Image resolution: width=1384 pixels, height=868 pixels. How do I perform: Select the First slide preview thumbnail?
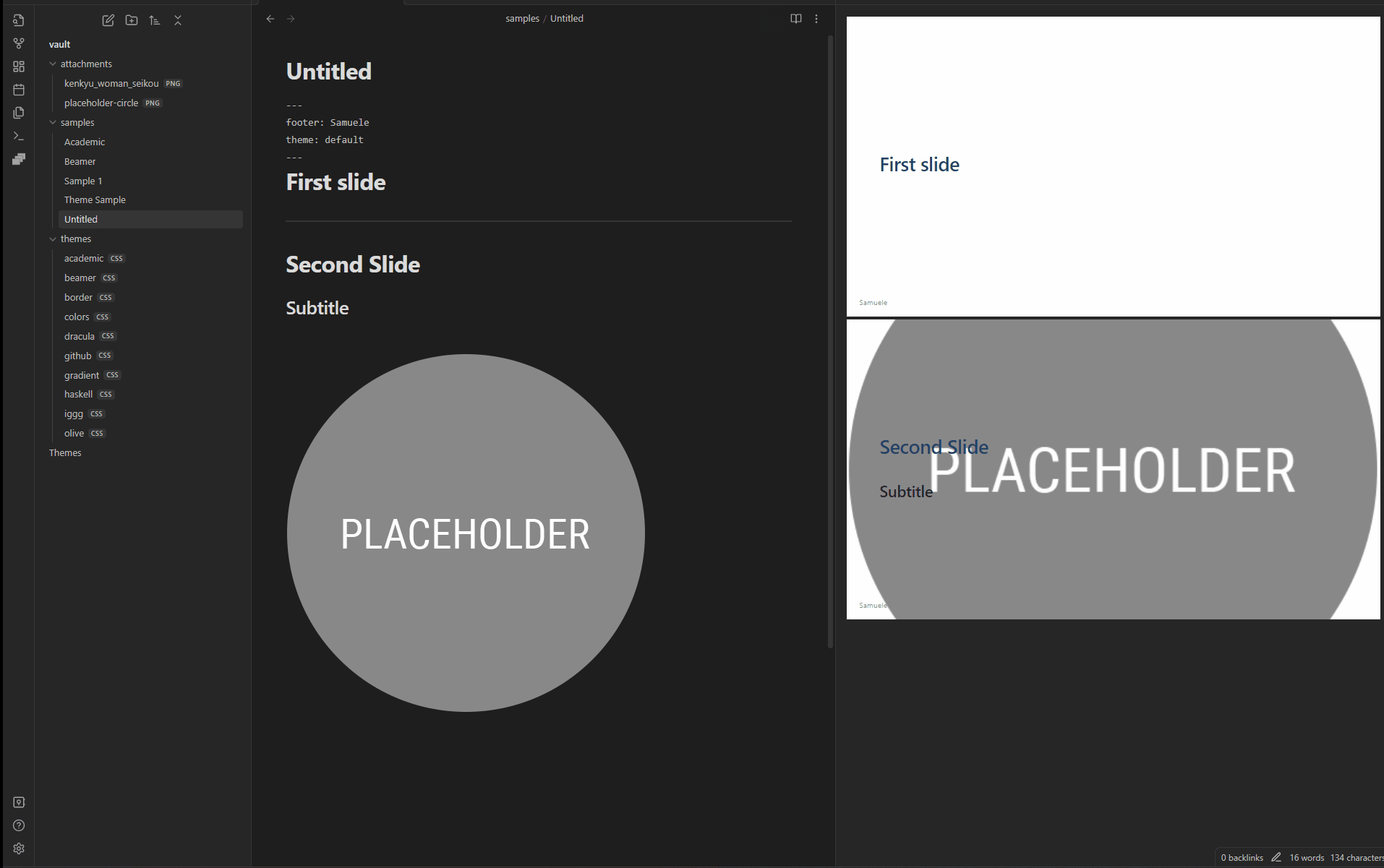tap(1113, 166)
